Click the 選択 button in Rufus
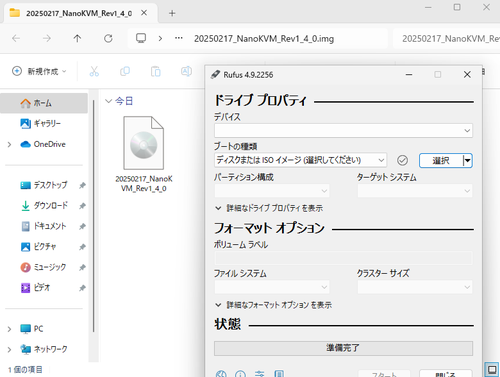The width and height of the screenshot is (500, 377). pyautogui.click(x=441, y=161)
